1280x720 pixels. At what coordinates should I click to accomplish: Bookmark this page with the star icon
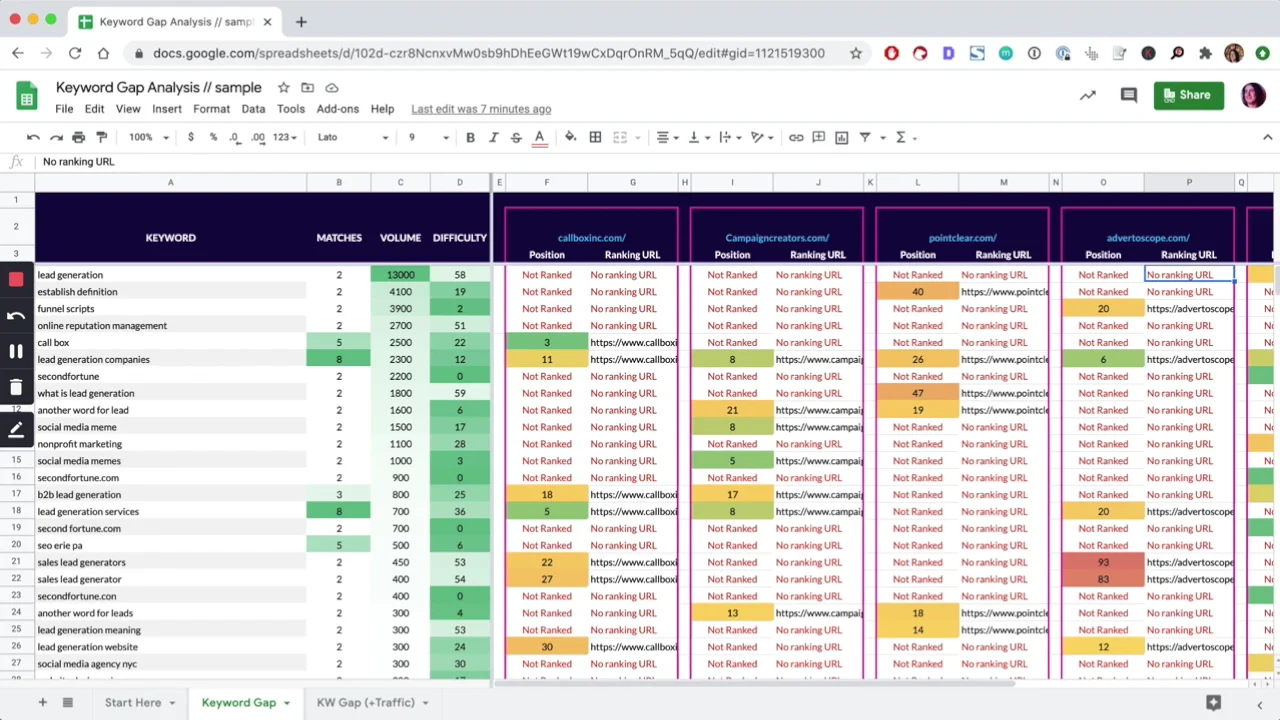(856, 53)
